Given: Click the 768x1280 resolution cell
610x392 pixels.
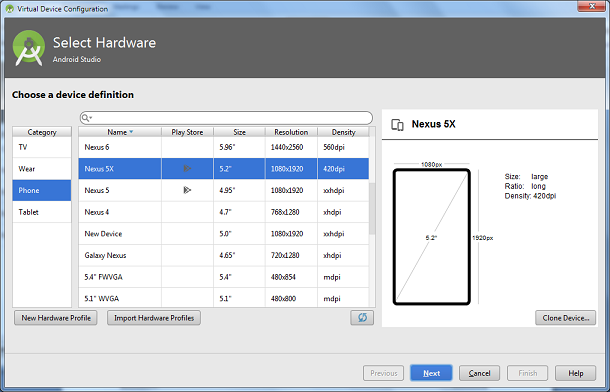Looking at the screenshot, I should pos(291,212).
